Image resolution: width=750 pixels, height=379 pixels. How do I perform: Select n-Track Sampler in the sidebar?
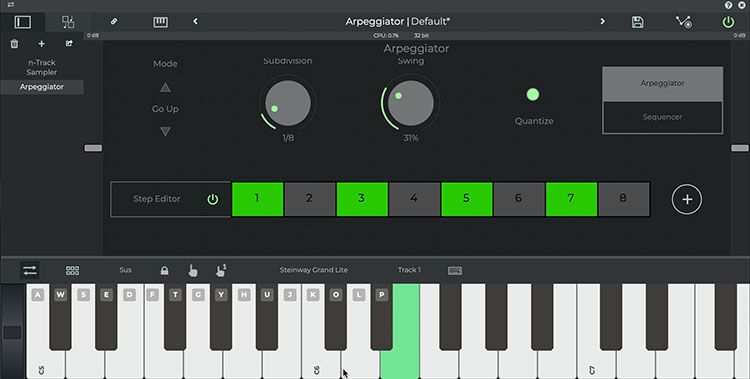point(42,67)
